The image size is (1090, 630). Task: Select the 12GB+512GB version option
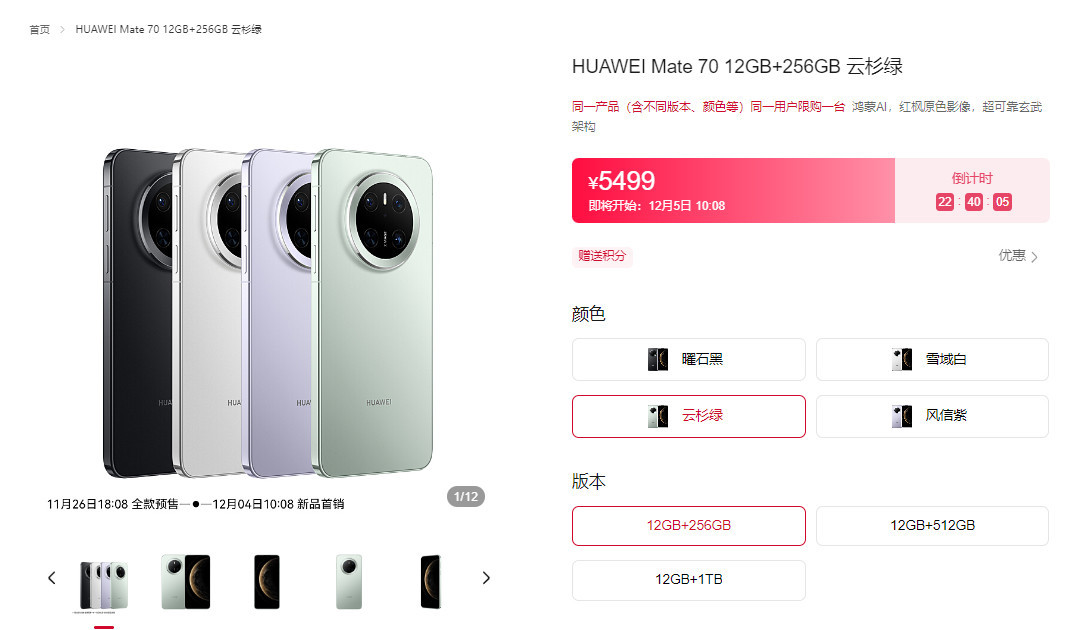point(932,526)
